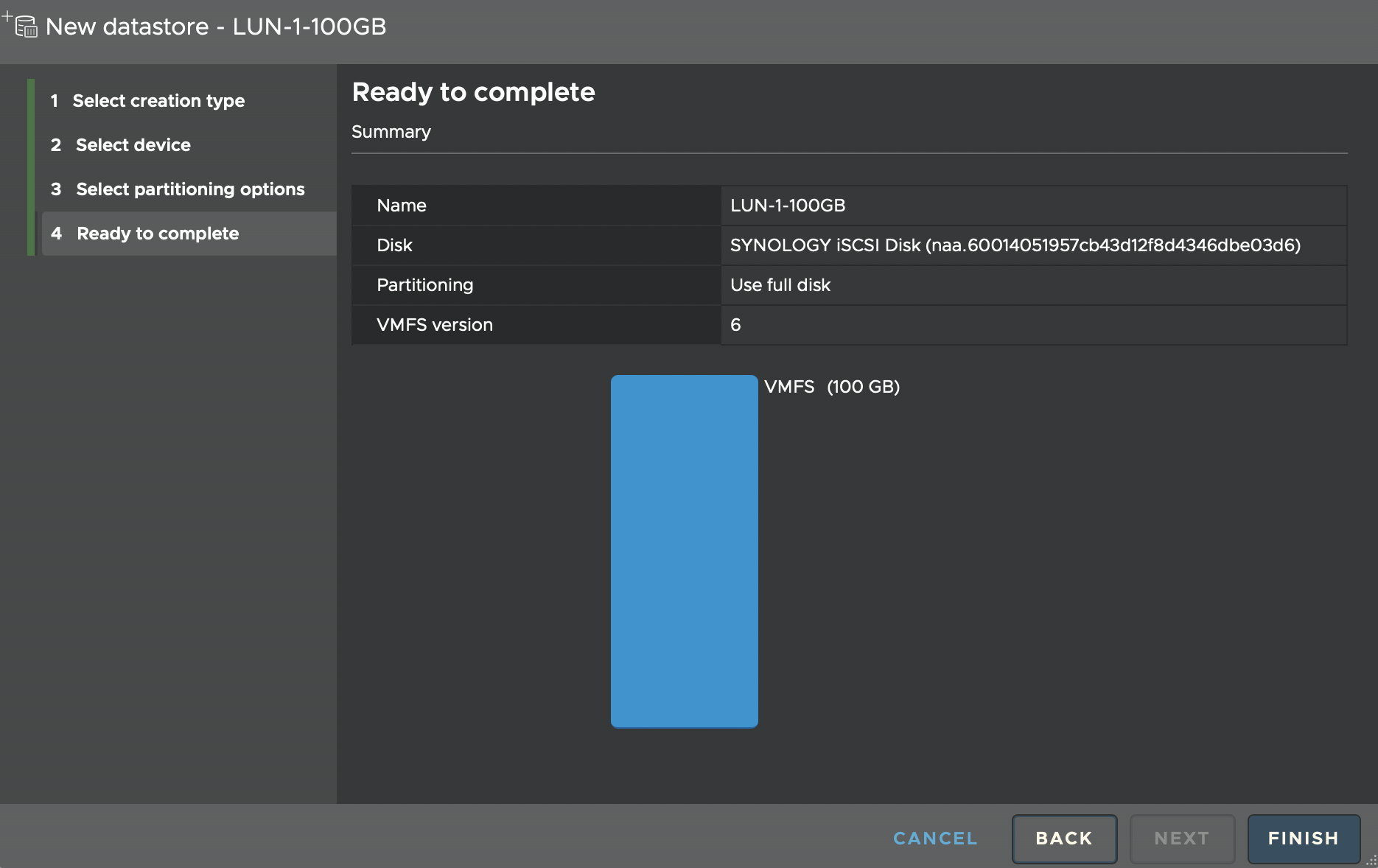Viewport: 1378px width, 868px height.
Task: Click the VMFS version 6 value
Action: tap(735, 325)
